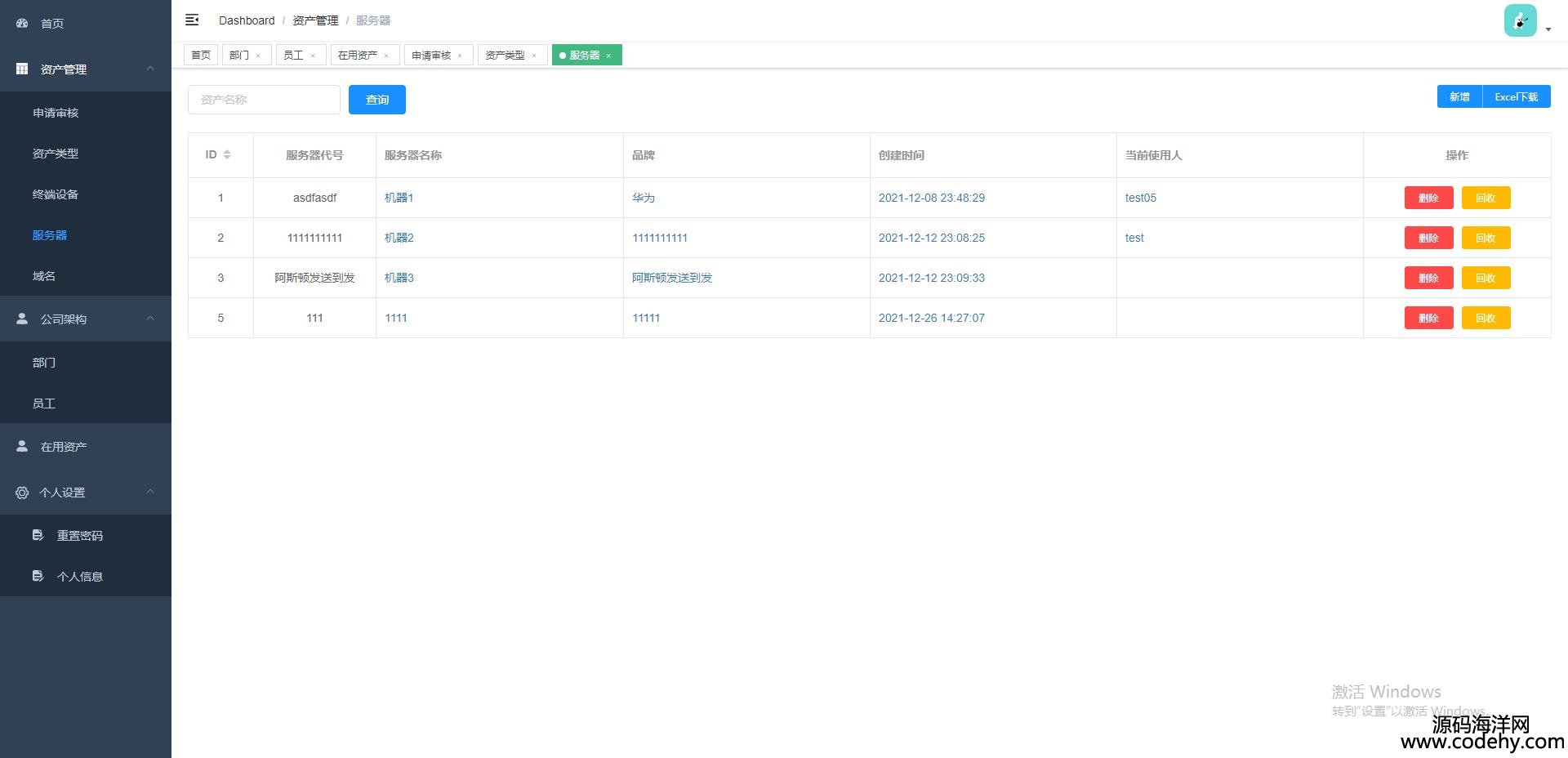Collapse the 公司架构 sidebar section
The height and width of the screenshot is (758, 1568).
[150, 319]
